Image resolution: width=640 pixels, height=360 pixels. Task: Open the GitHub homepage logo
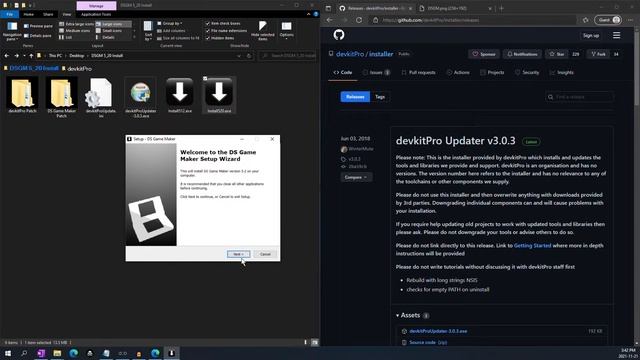(339, 35)
